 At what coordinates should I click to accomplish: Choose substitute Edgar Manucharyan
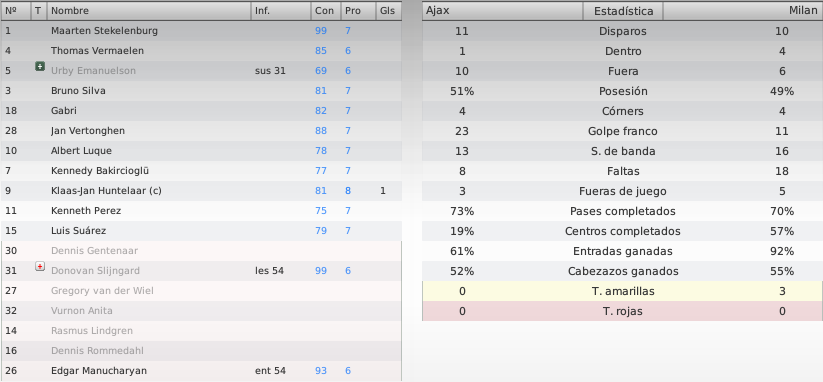202,371
